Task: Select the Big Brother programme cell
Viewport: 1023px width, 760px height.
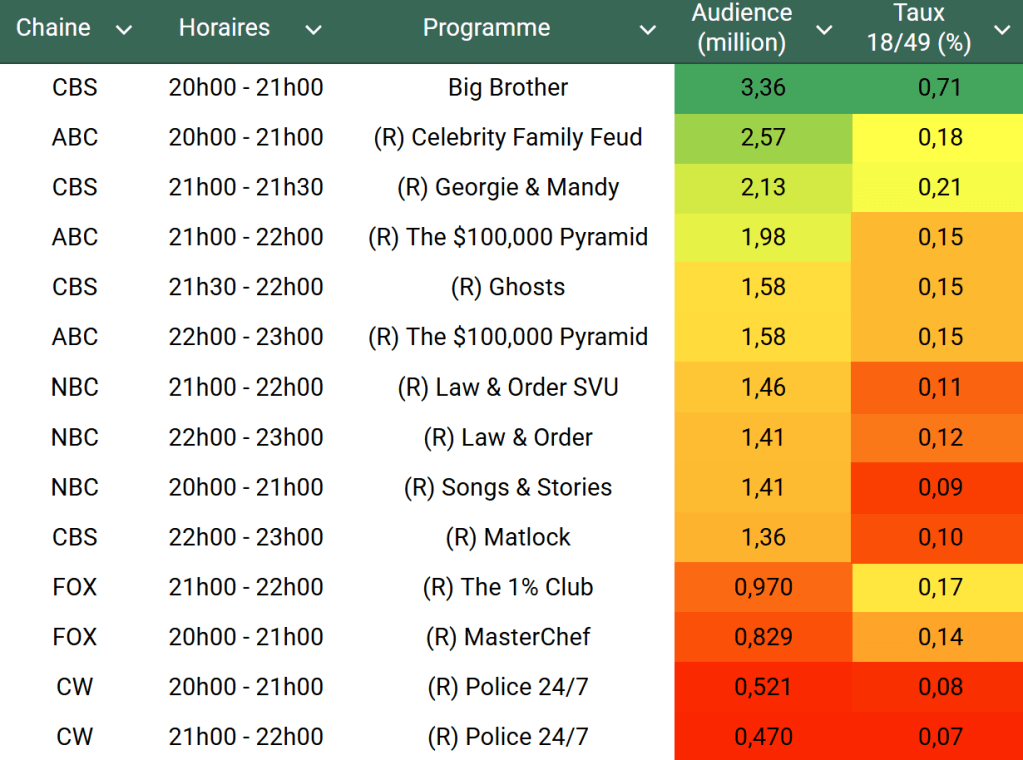Action: pyautogui.click(x=508, y=88)
